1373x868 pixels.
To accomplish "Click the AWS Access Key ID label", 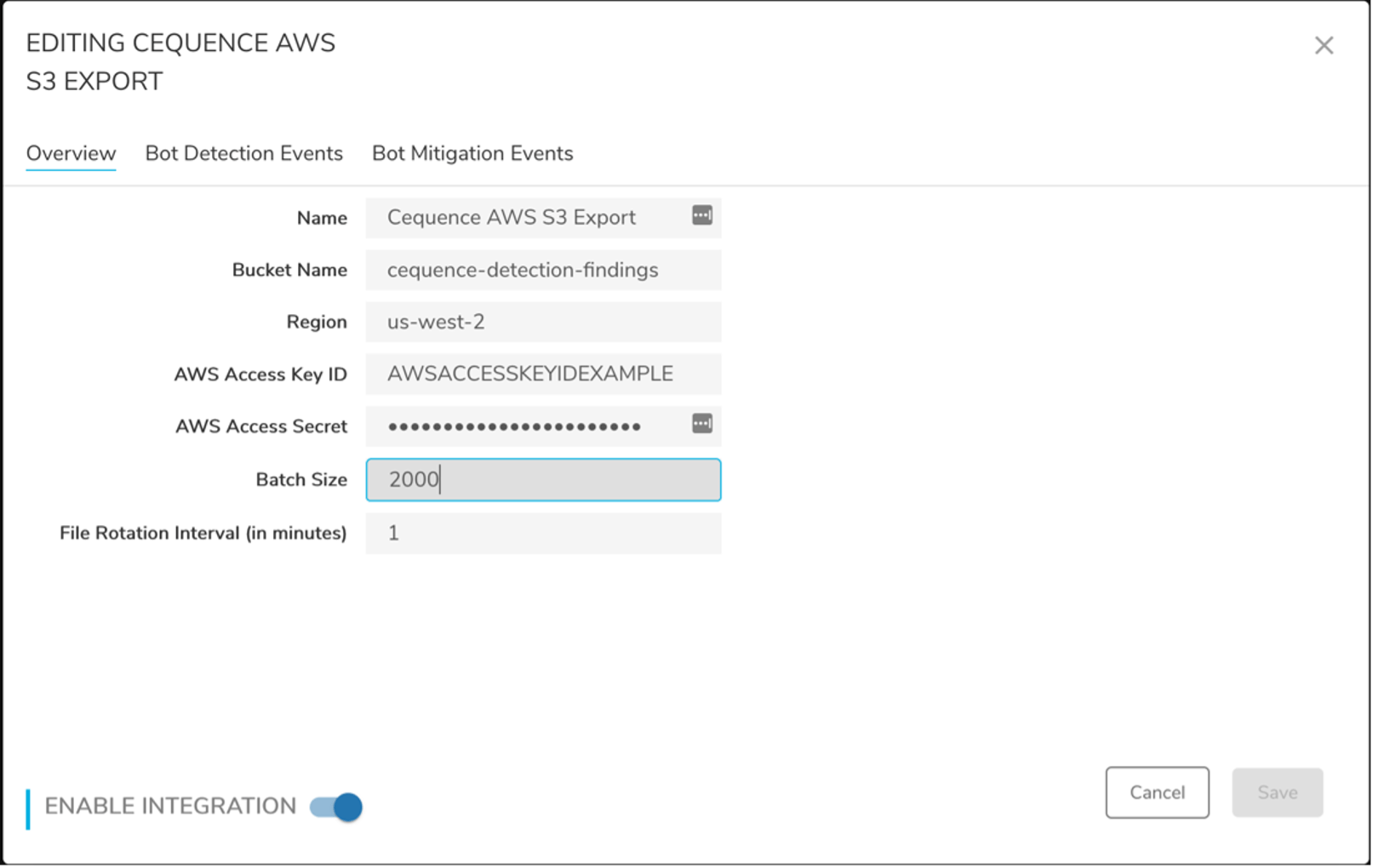I will tap(260, 374).
